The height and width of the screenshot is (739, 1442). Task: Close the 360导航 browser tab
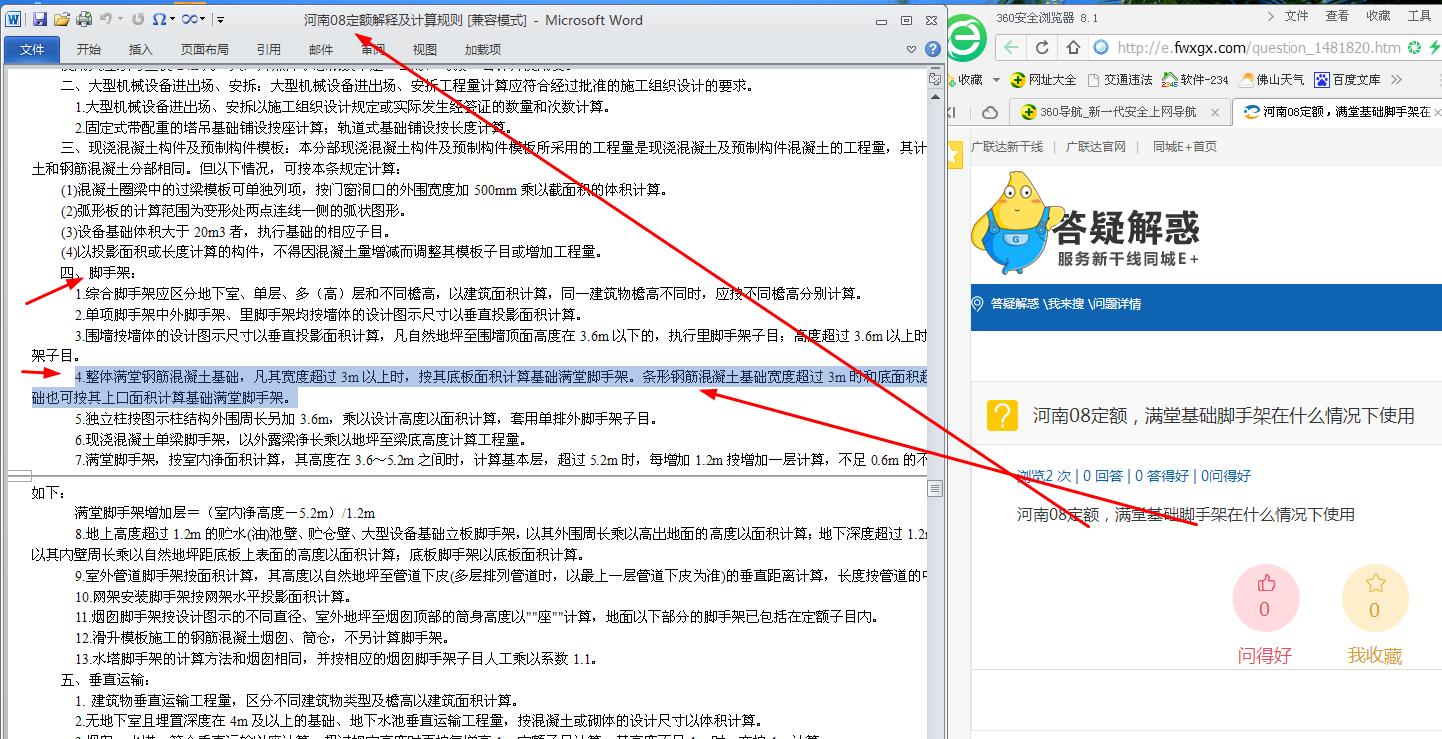point(1215,112)
